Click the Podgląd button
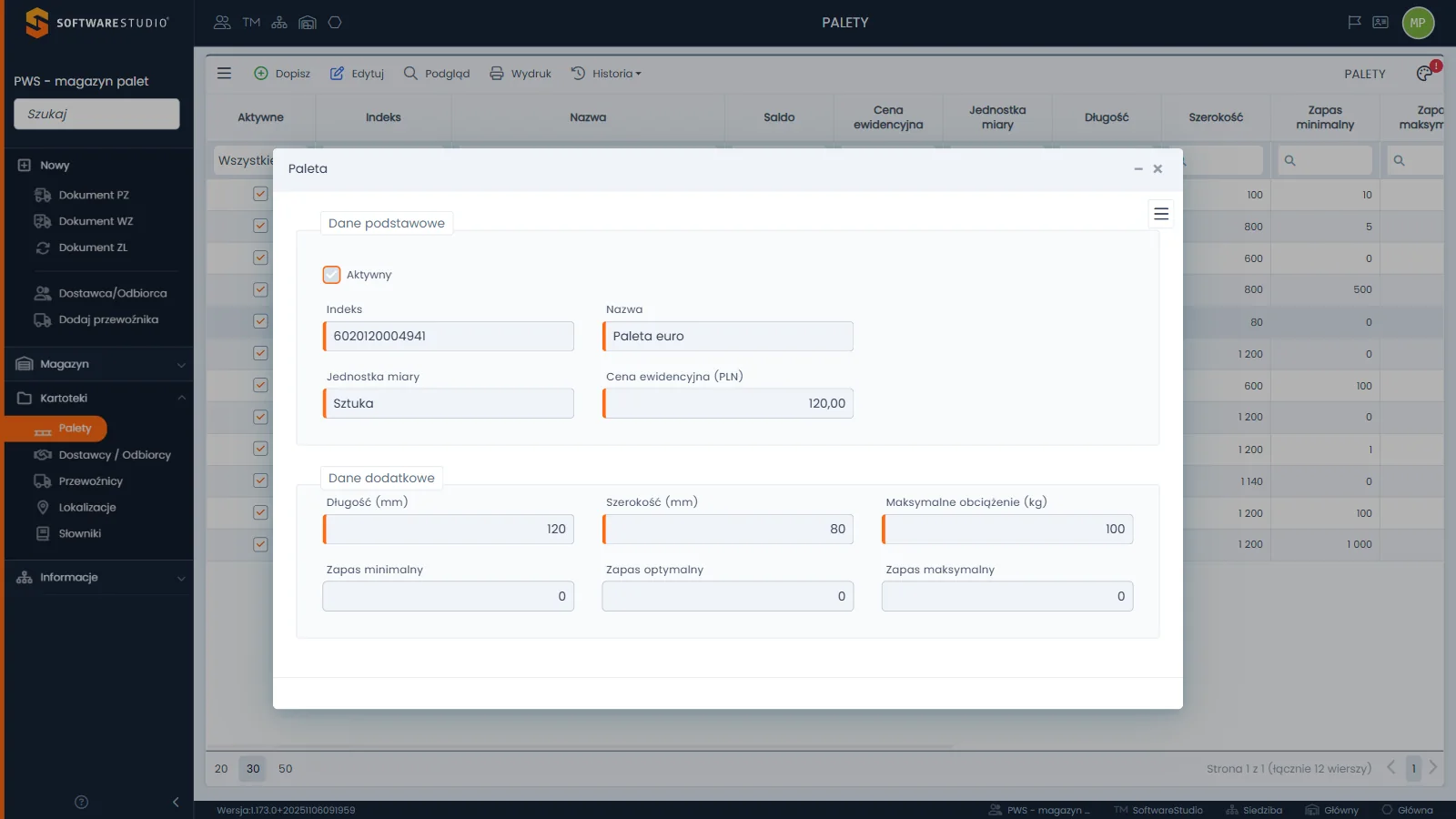Screen dimensions: 1456x819 coord(437,74)
